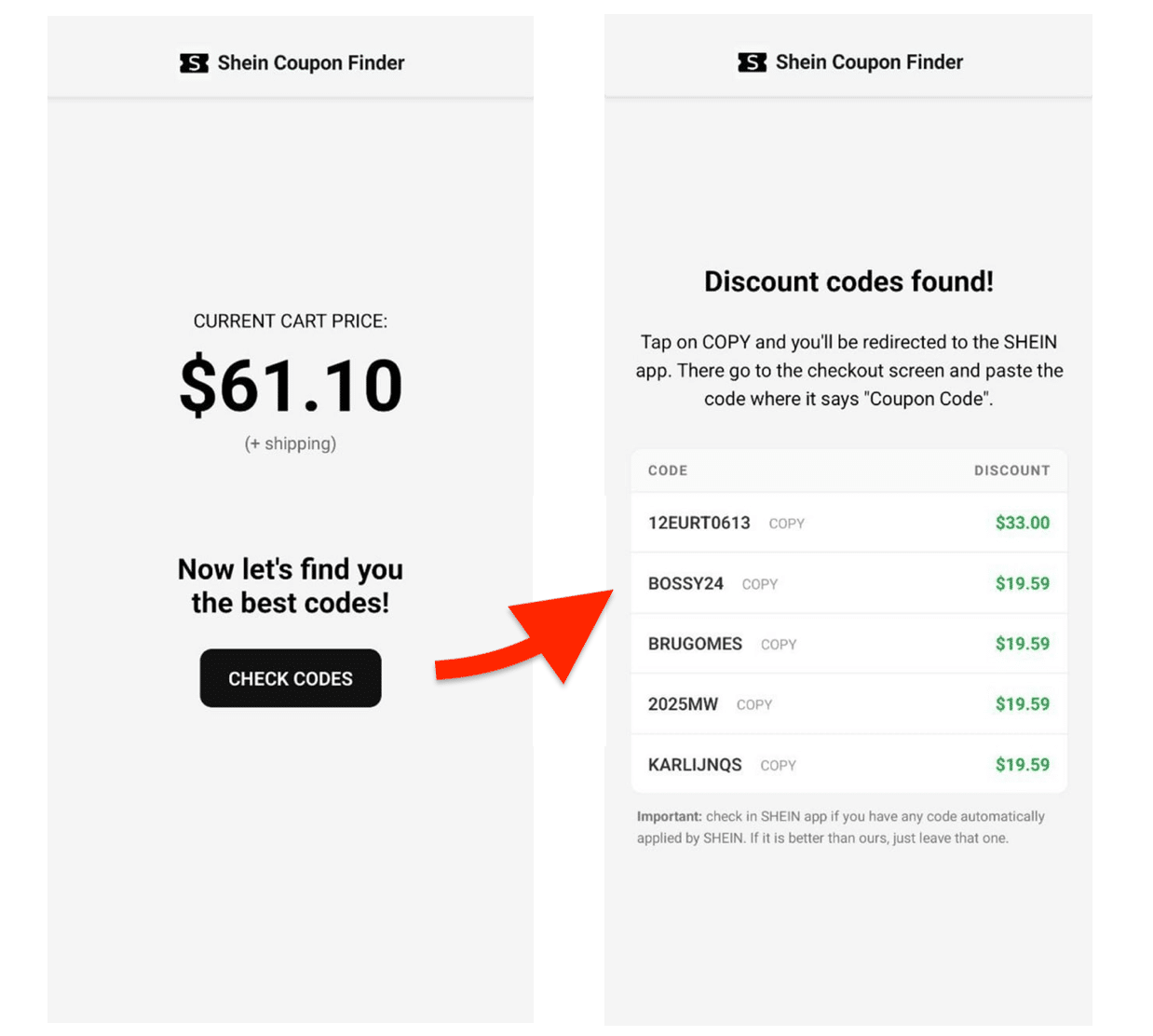The height and width of the screenshot is (1036, 1153).
Task: Copy the BOSSY24 coupon code
Action: tap(759, 584)
